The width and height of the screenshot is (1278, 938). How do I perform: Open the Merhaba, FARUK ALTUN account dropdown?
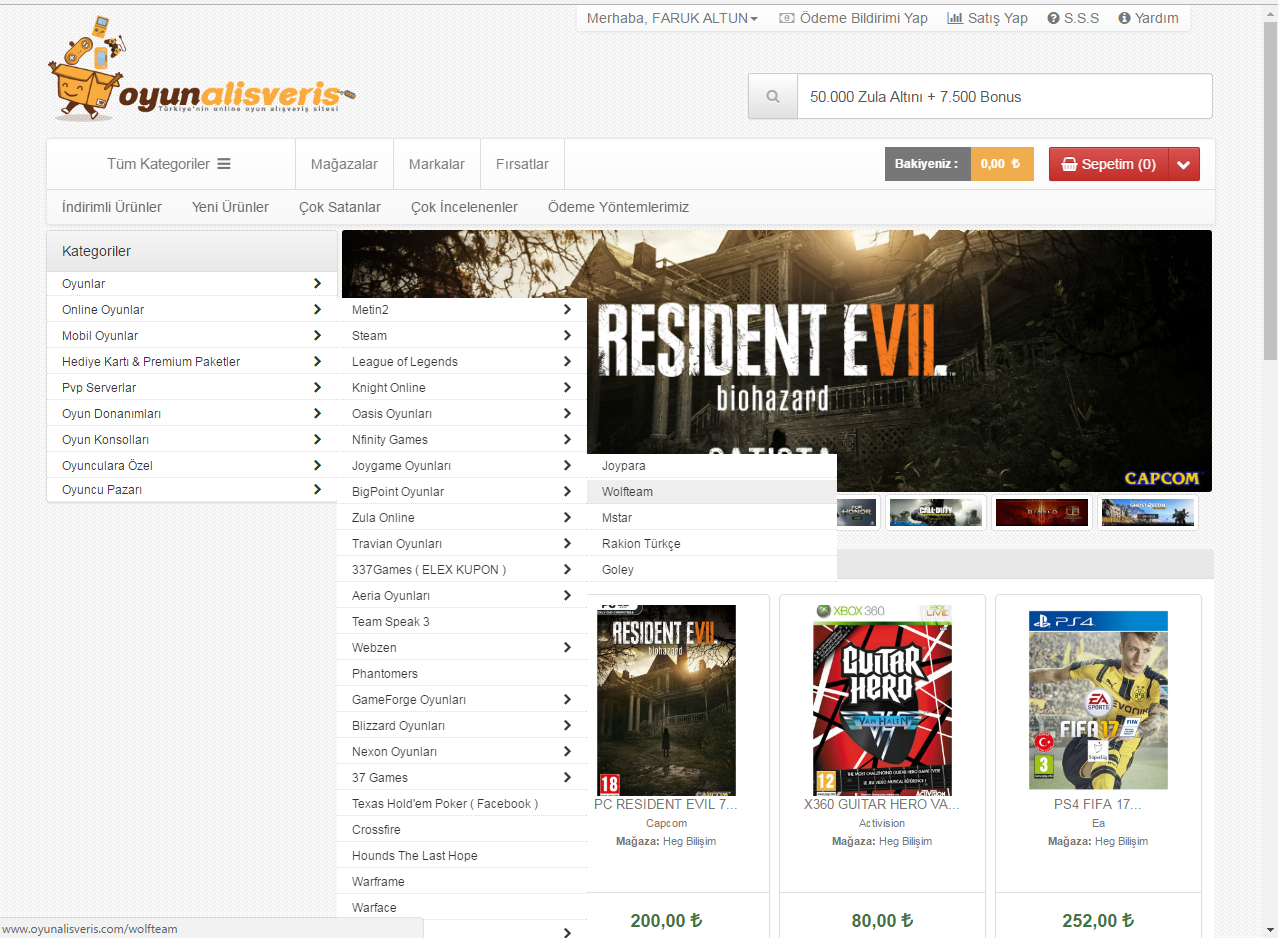click(x=672, y=18)
